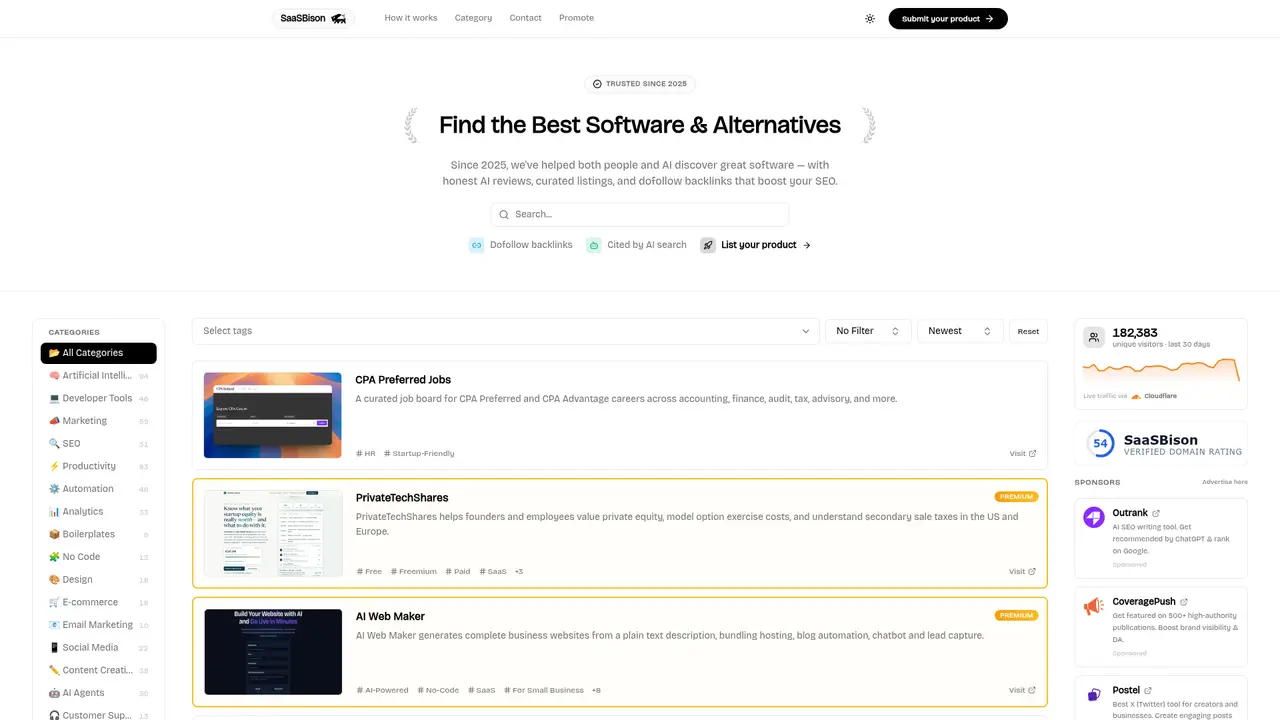Viewport: 1280px width, 720px height.
Task: Go to the Contact page
Action: [525, 18]
